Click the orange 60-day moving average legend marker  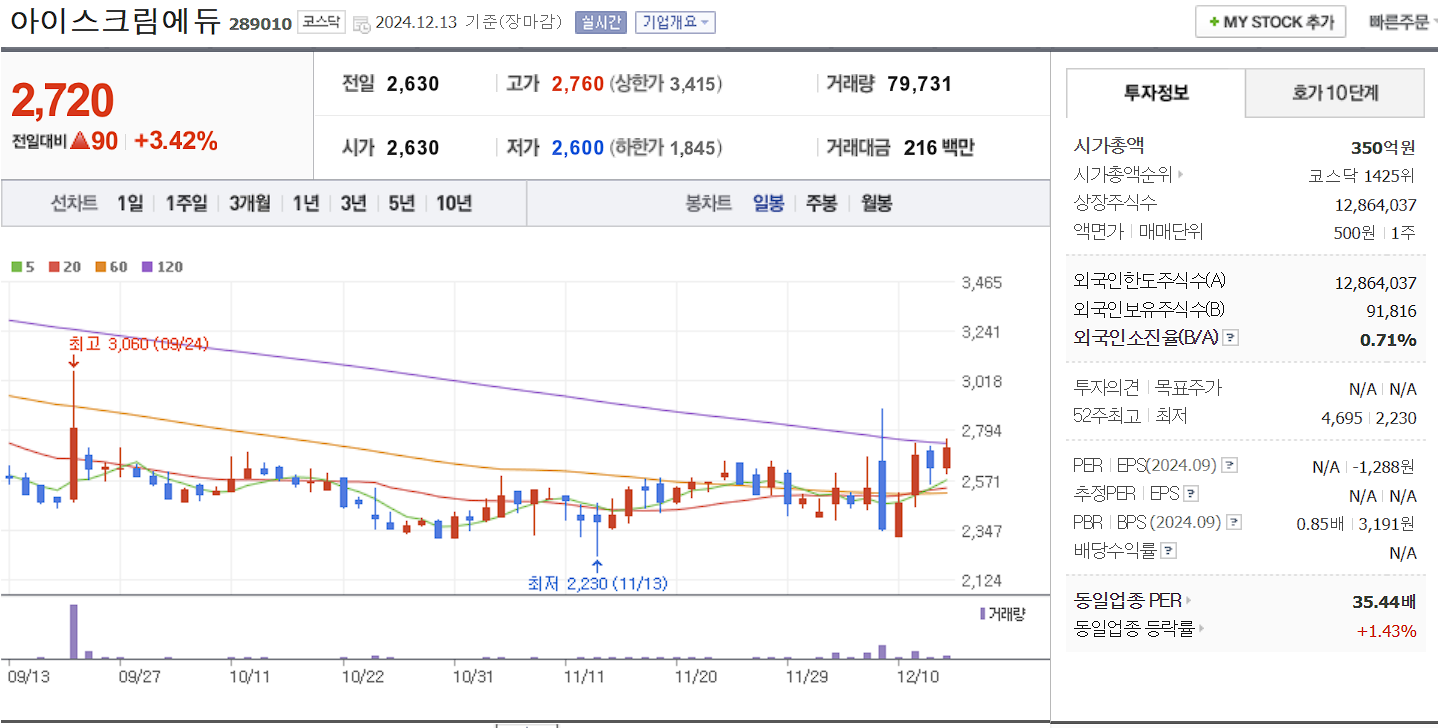pos(101,267)
